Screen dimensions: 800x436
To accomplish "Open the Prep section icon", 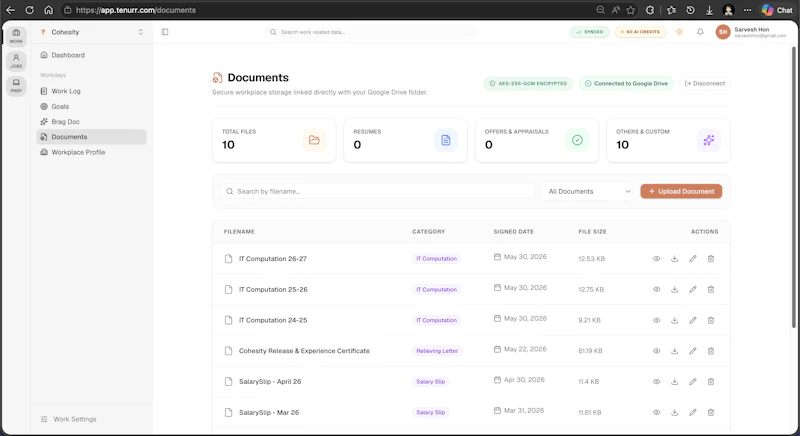I will click(16, 86).
